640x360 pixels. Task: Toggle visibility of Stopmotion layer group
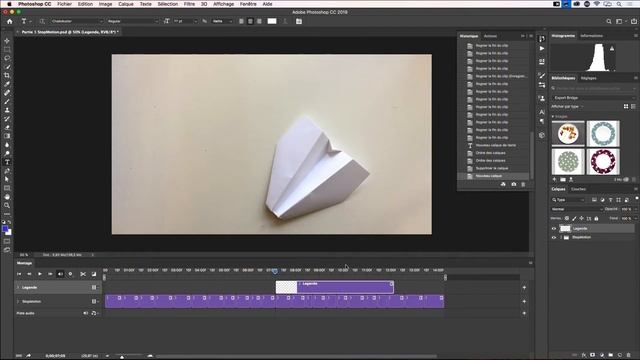[x=554, y=237]
